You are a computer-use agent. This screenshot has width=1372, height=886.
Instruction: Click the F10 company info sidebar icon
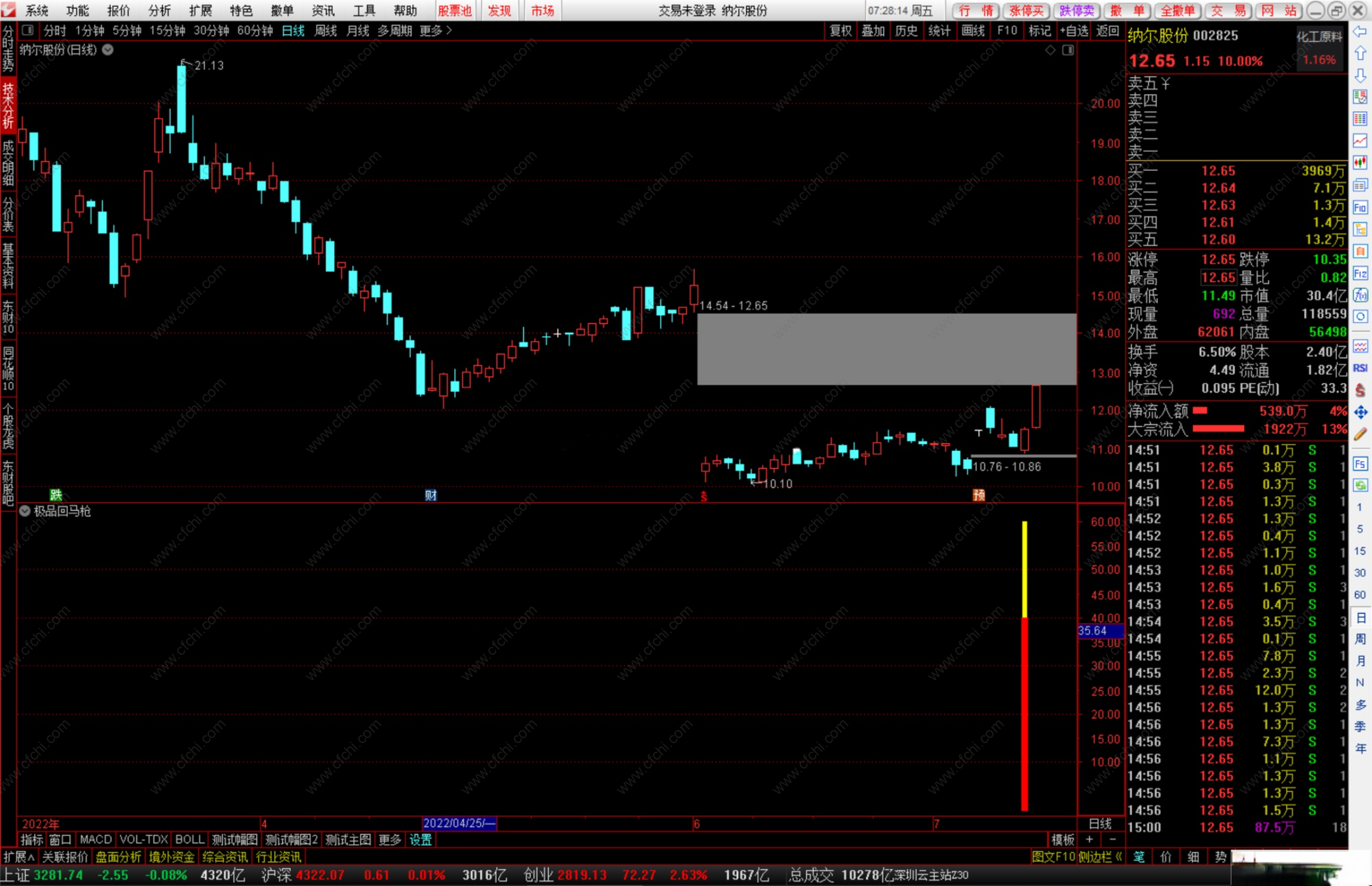pyautogui.click(x=1360, y=208)
